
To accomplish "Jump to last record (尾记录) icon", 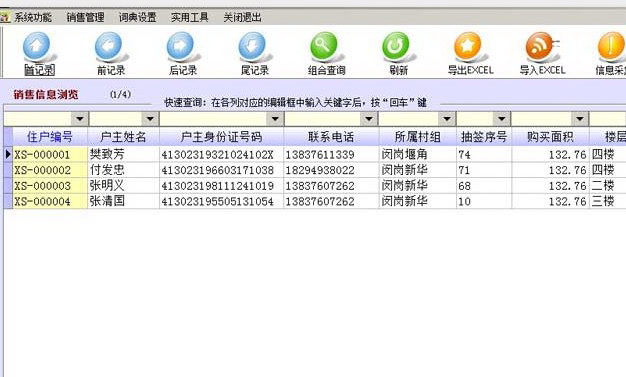I will click(x=252, y=47).
